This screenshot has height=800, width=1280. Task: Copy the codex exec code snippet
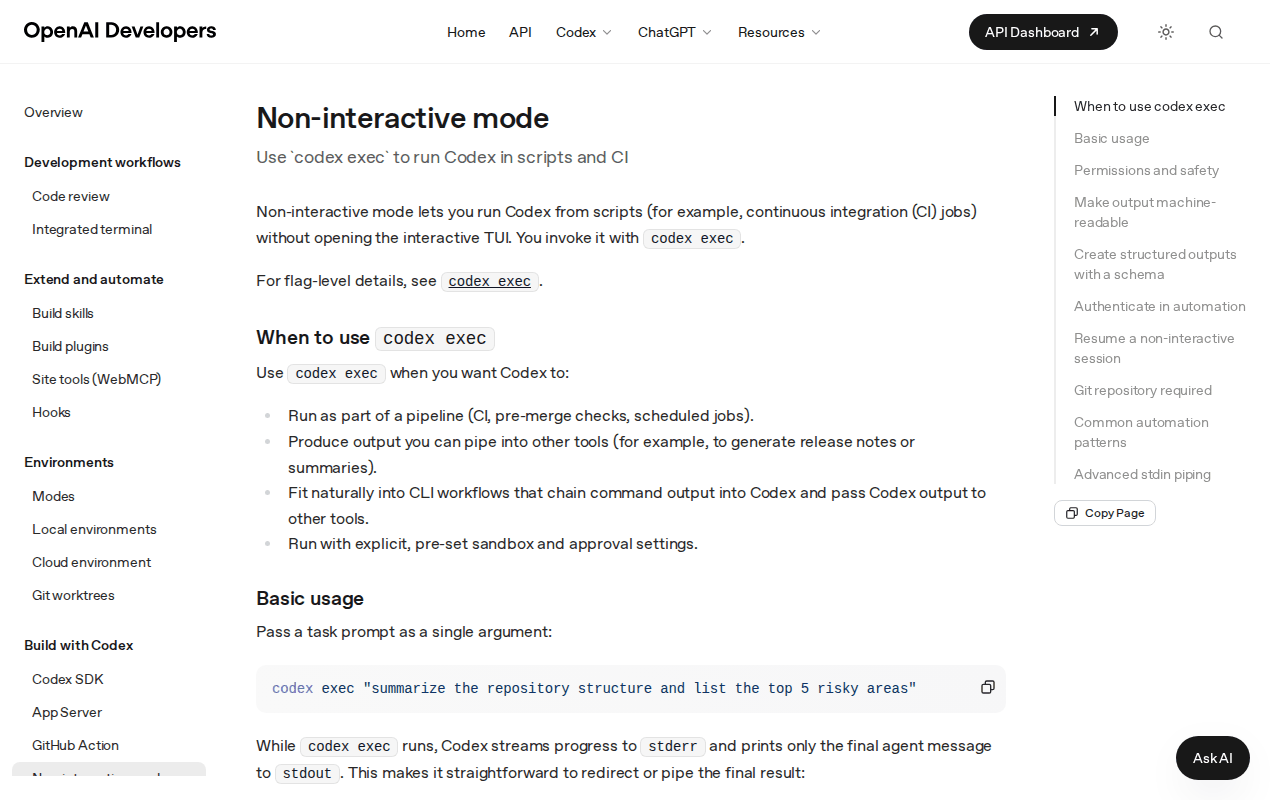[988, 687]
